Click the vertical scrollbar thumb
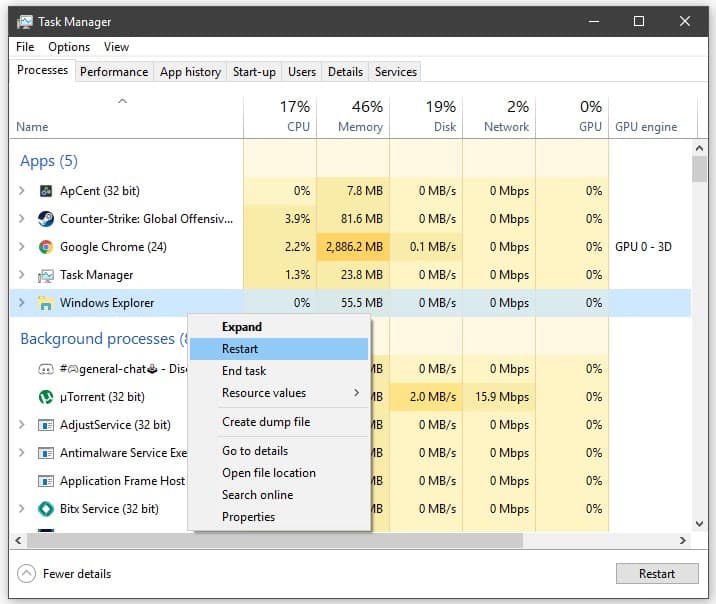Screen dimensions: 716x604 click(699, 169)
